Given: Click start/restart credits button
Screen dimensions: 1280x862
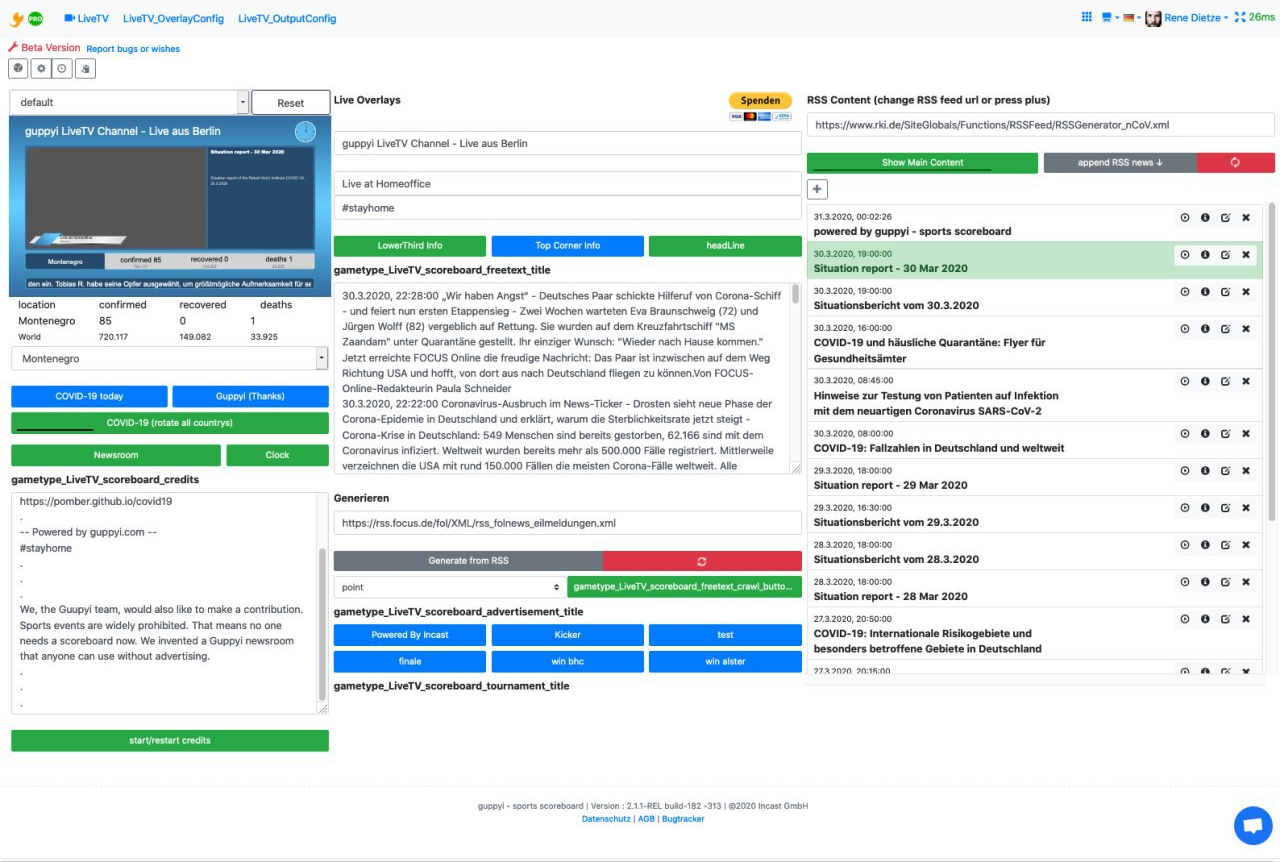Looking at the screenshot, I should click(x=170, y=741).
